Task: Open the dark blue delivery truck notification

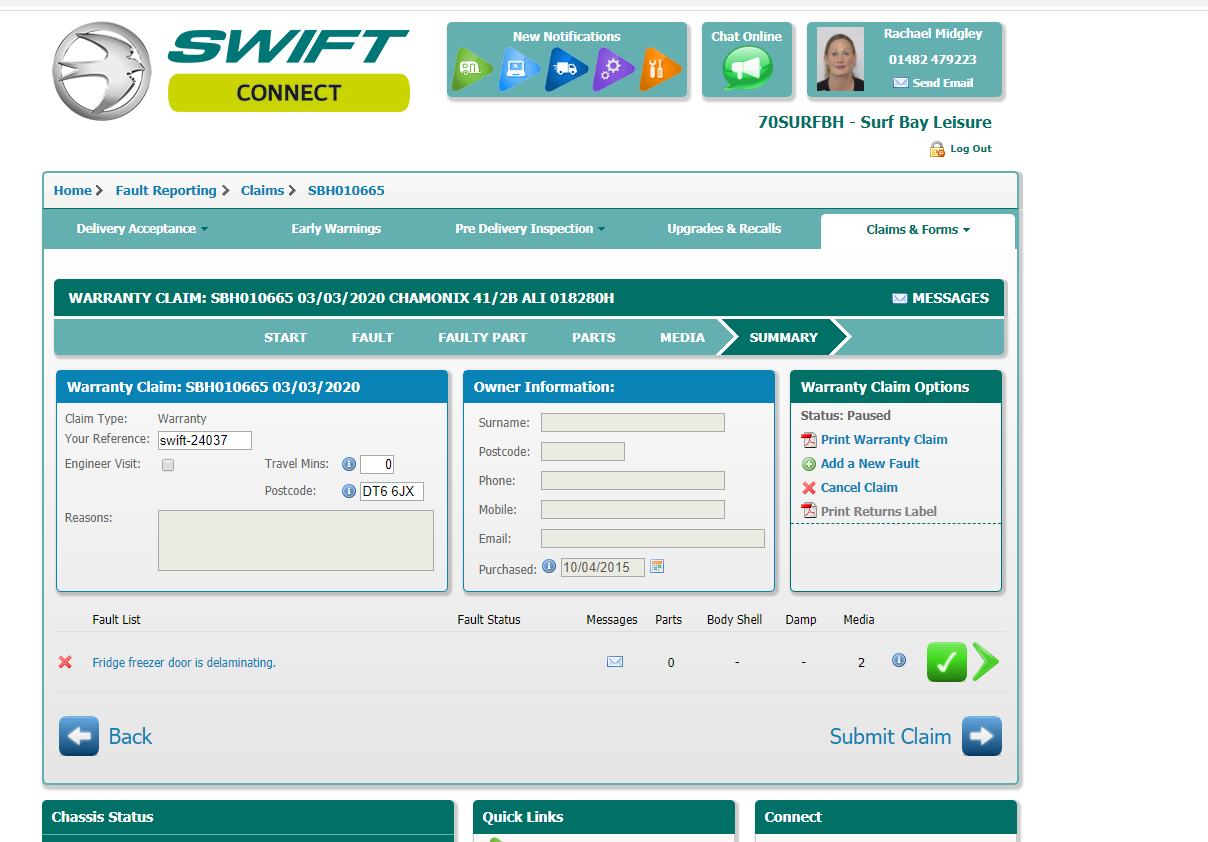Action: 565,69
